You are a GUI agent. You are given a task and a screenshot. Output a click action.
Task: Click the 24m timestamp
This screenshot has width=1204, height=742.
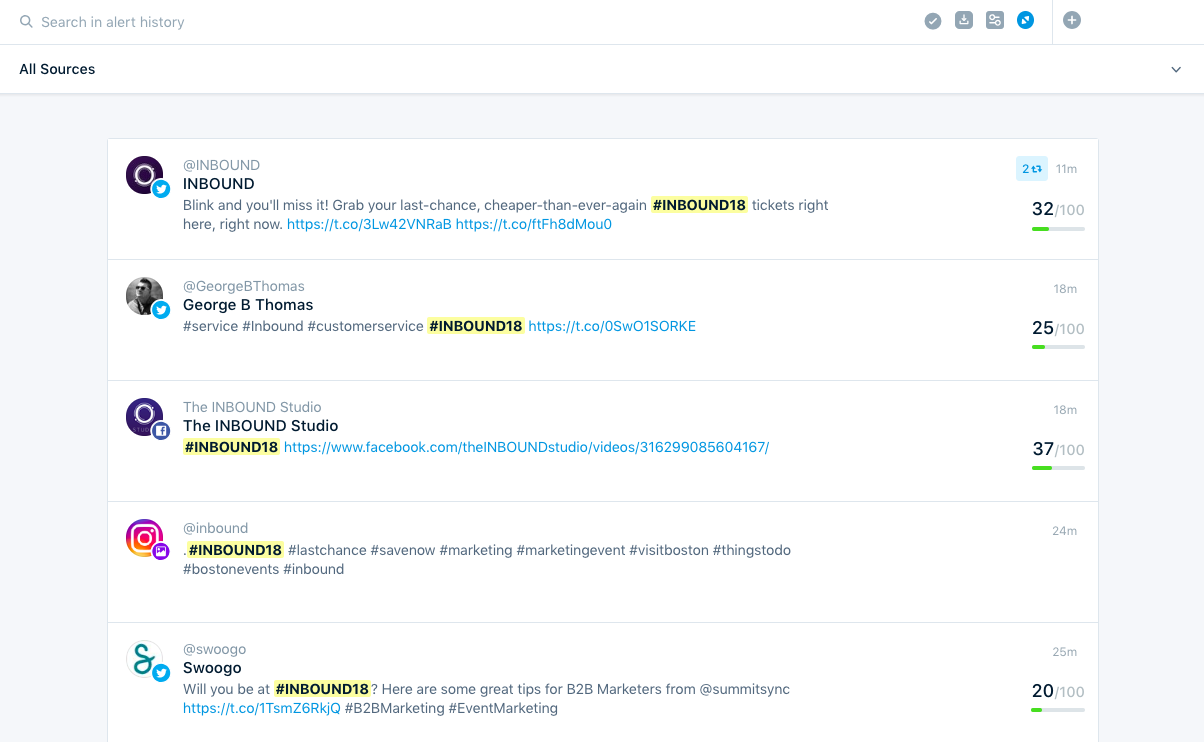coord(1064,531)
